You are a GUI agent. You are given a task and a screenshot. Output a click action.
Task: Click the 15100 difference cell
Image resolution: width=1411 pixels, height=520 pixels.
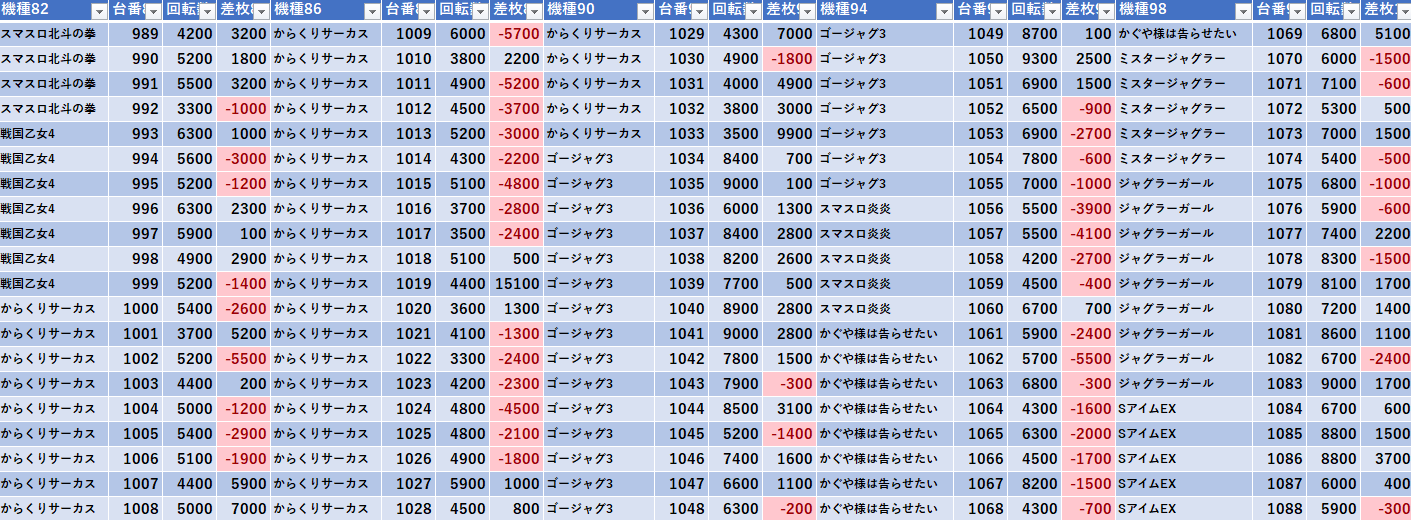point(516,284)
